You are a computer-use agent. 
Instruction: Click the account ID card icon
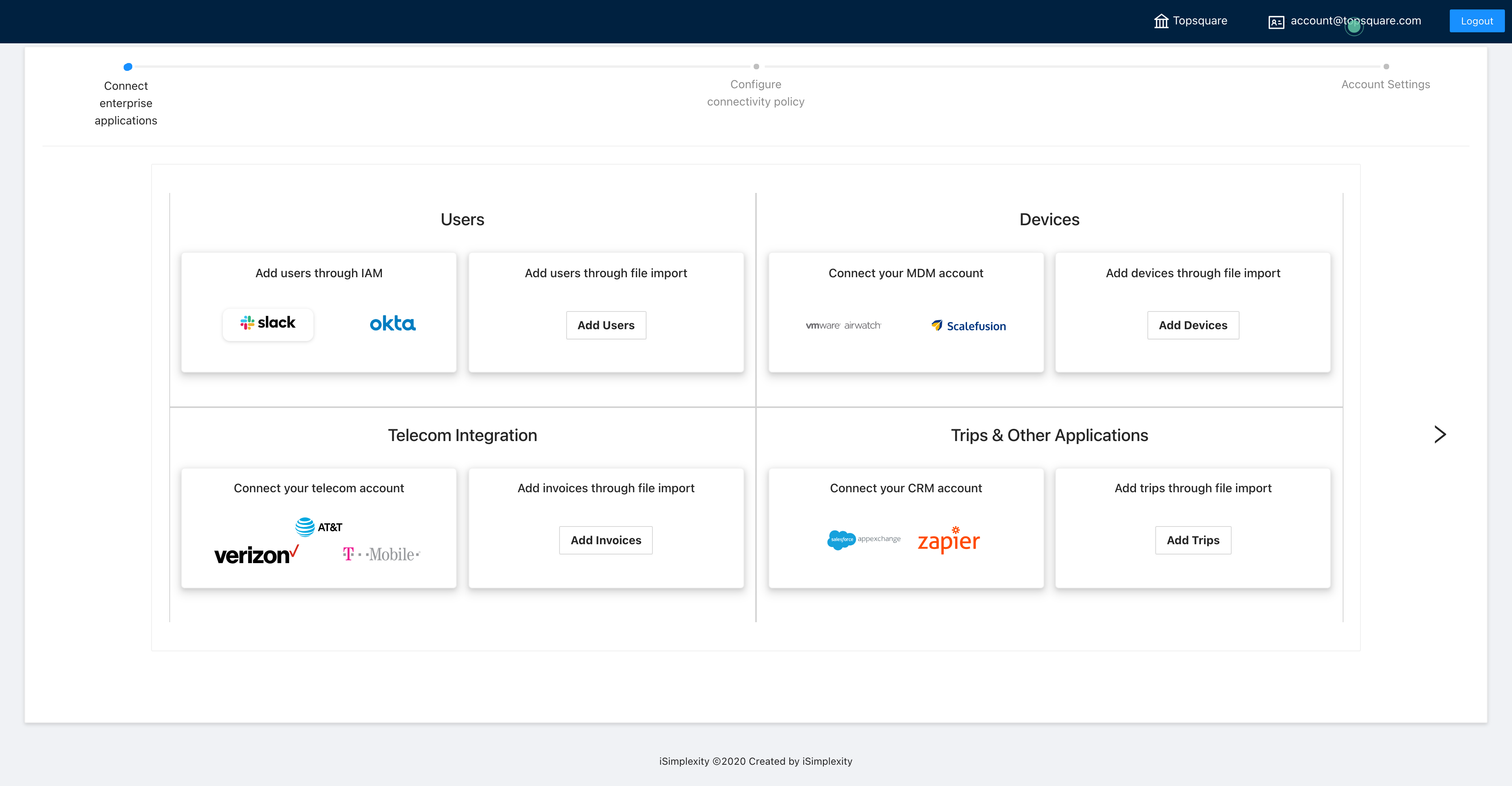coord(1276,20)
